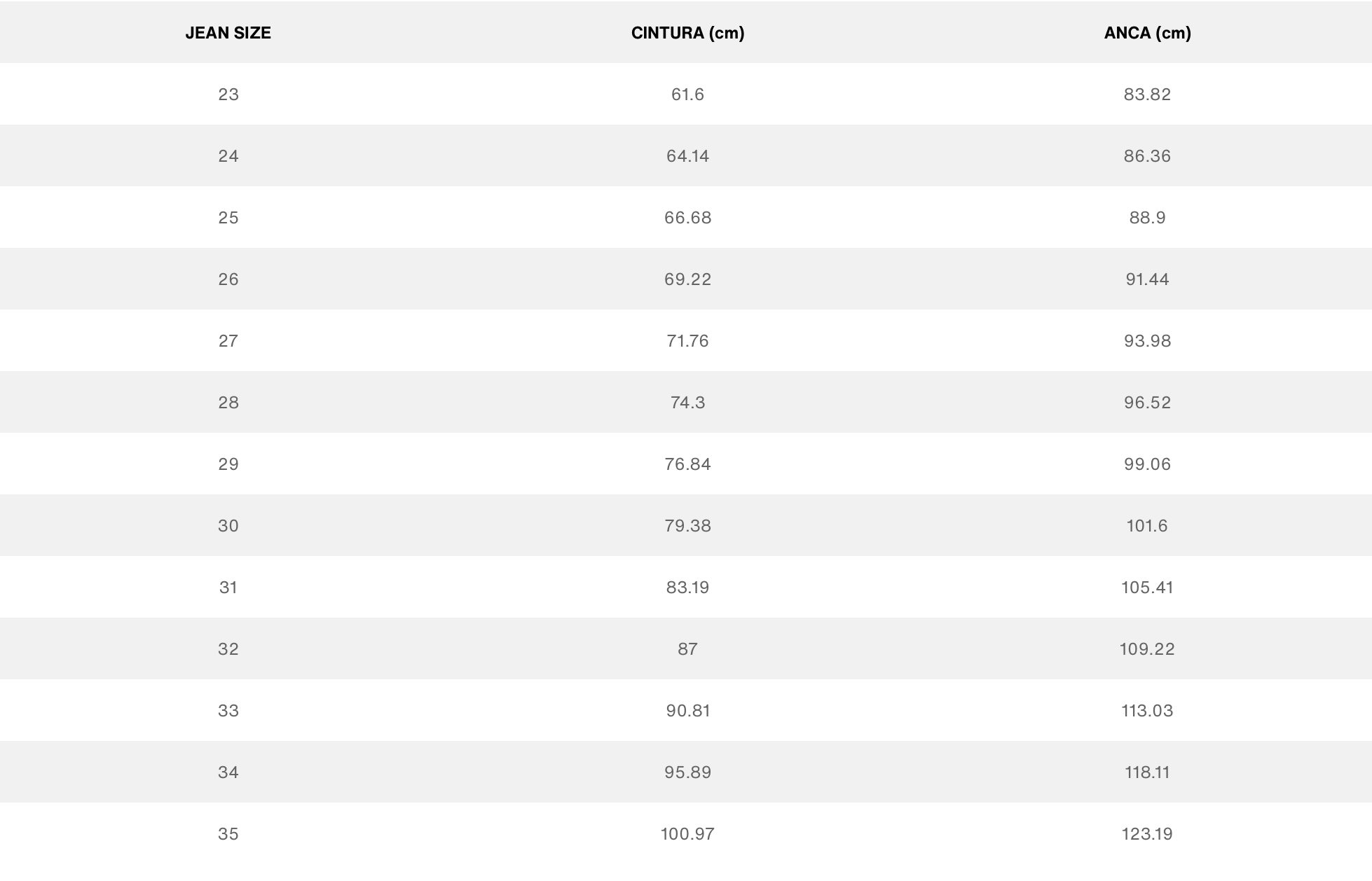Select the hip measurement 101.6
This screenshot has height=881, width=1372.
pos(1147,526)
